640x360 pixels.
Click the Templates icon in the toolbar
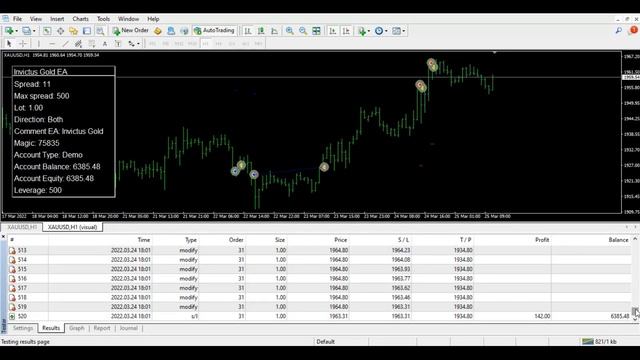(x=396, y=31)
